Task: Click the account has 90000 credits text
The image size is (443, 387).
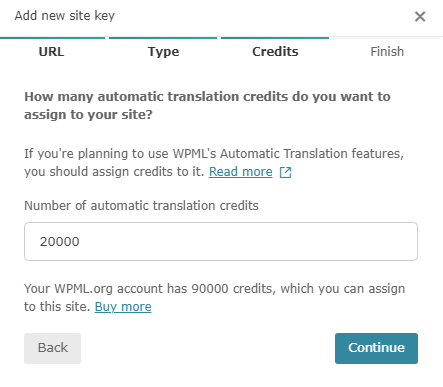Action: click(215, 298)
